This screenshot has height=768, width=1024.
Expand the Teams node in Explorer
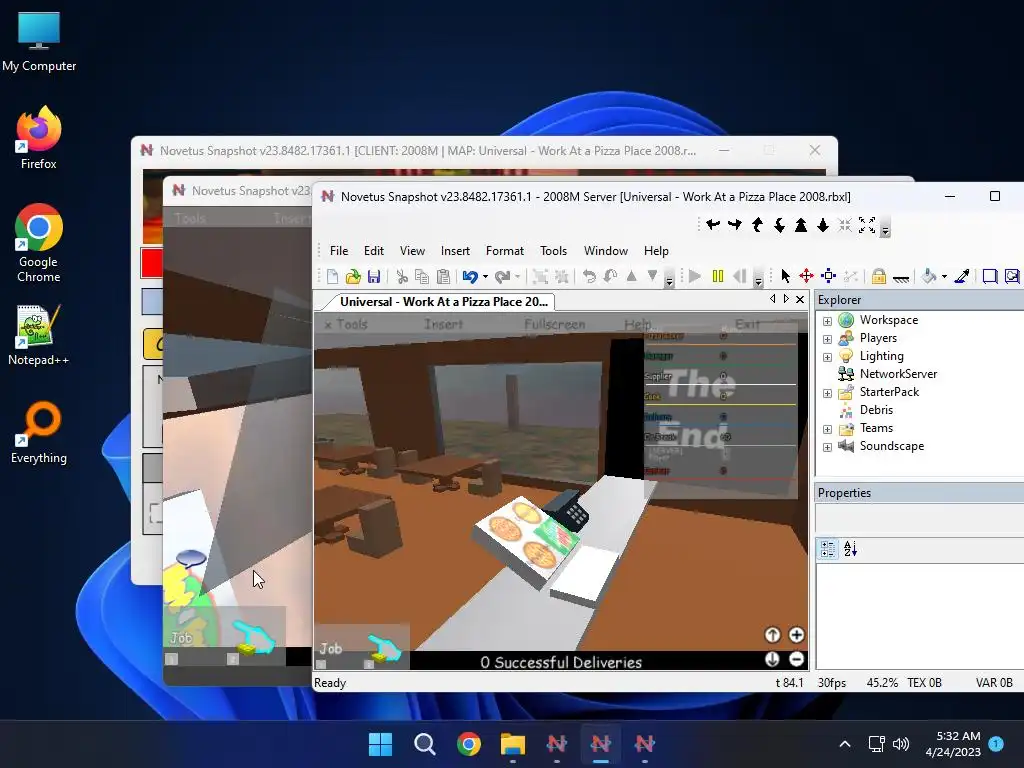[x=827, y=429]
